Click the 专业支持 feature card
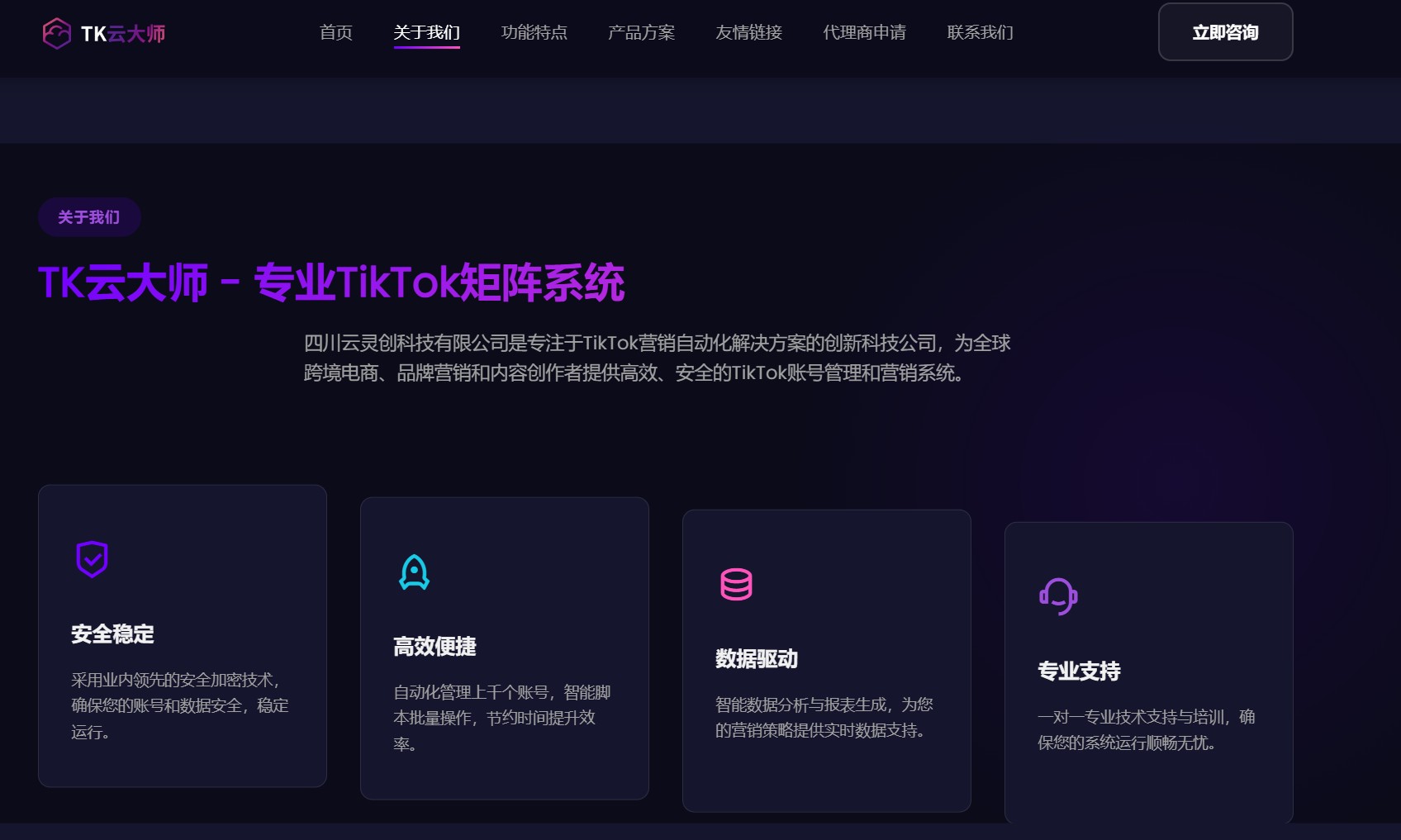This screenshot has height=840, width=1401. point(1147,672)
